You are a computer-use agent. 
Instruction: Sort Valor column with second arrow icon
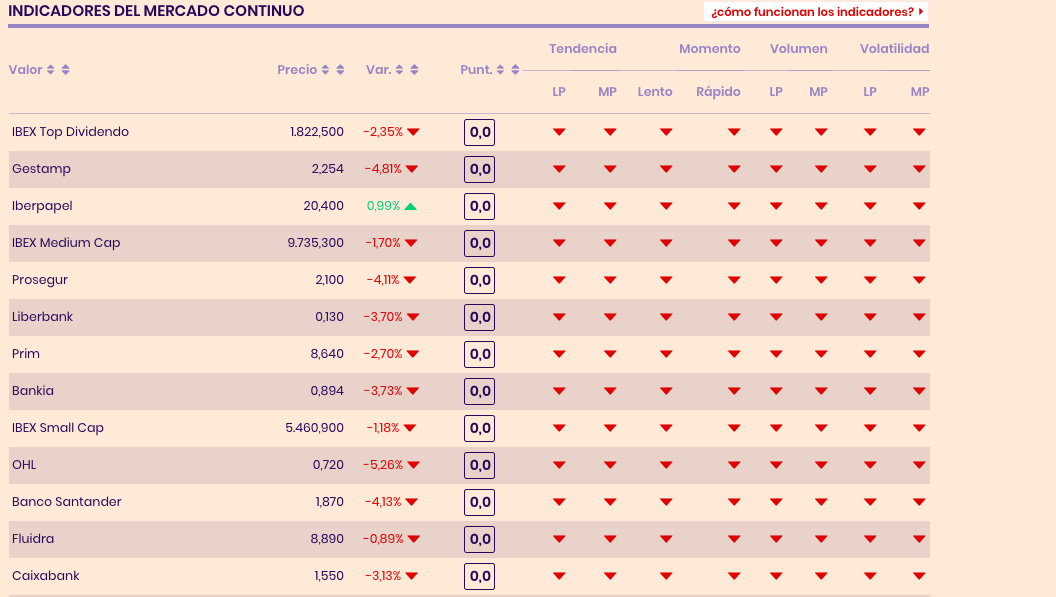(x=65, y=69)
